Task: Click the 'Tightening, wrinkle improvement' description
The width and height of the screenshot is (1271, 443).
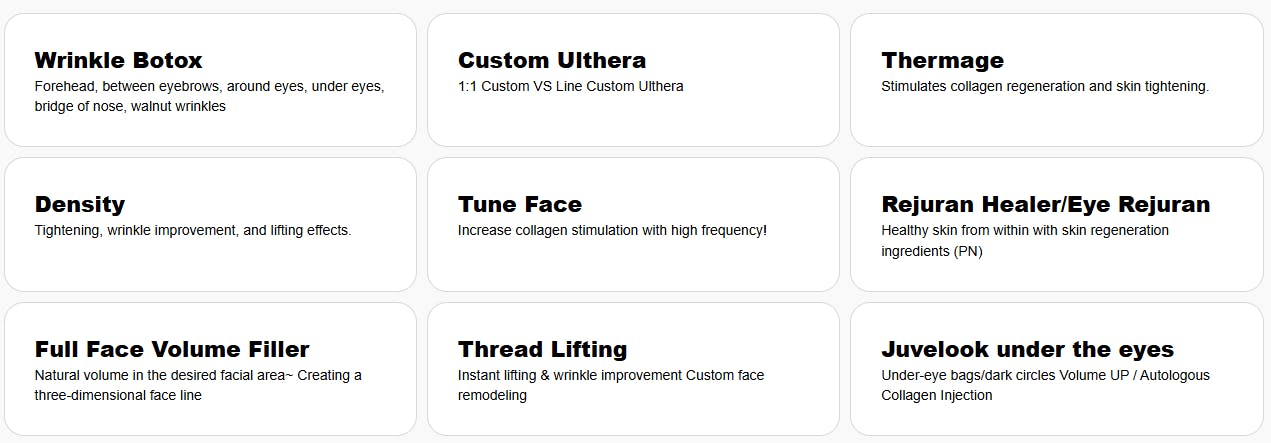Action: [x=192, y=230]
